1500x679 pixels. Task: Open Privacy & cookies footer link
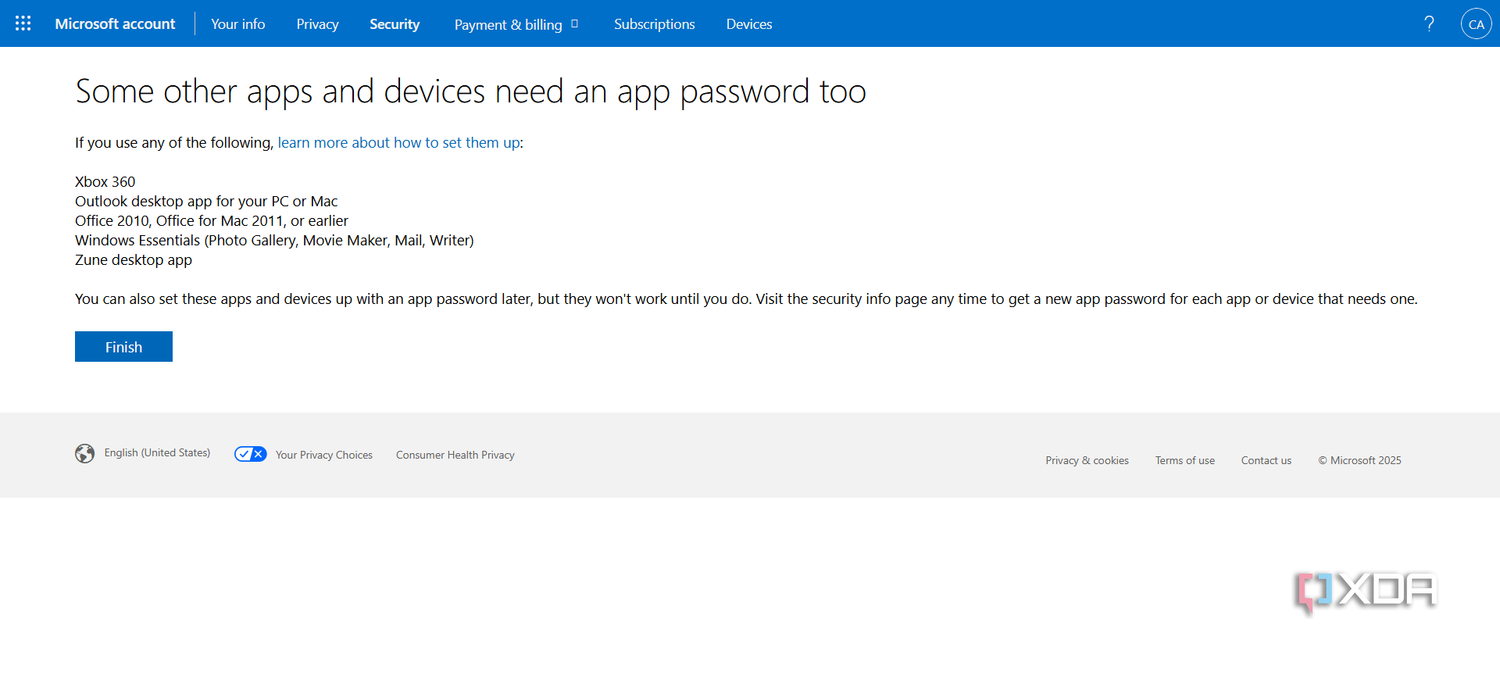pos(1087,461)
